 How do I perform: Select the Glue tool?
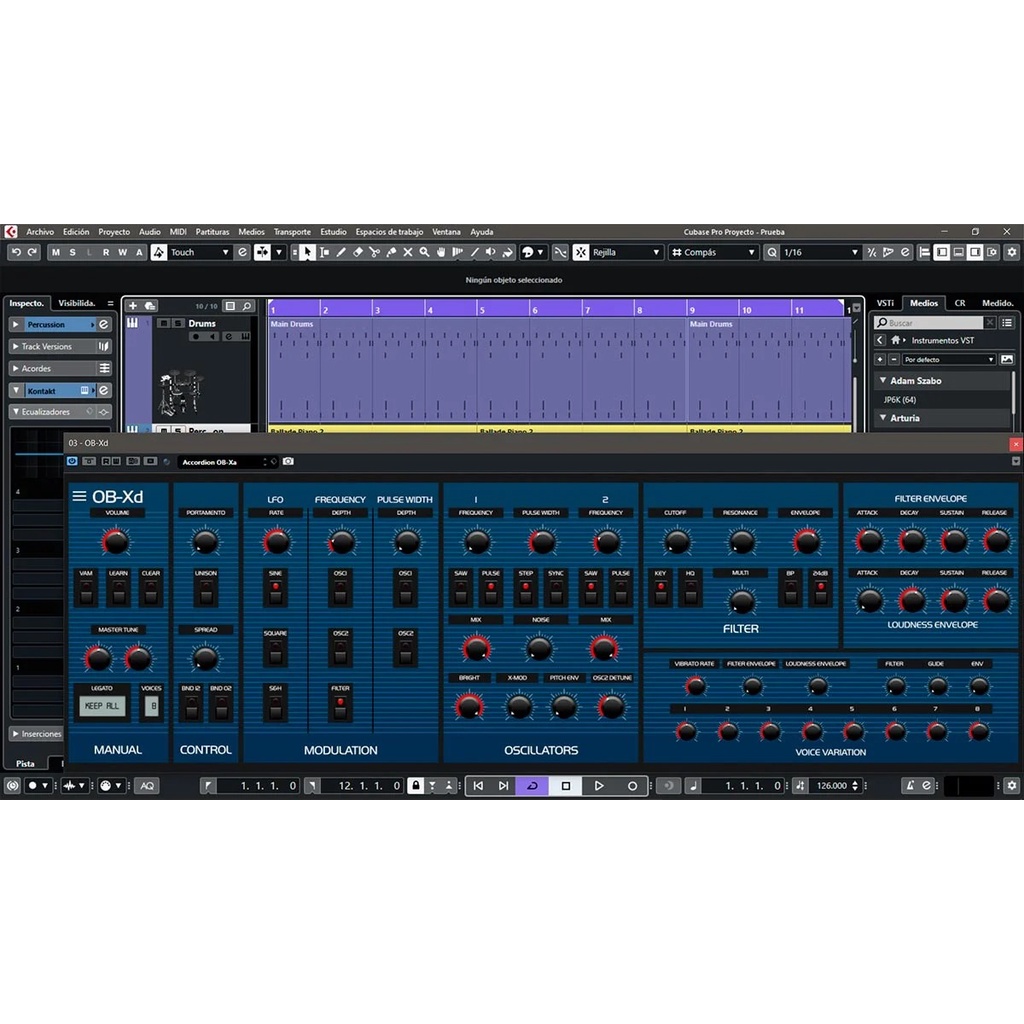coord(391,252)
